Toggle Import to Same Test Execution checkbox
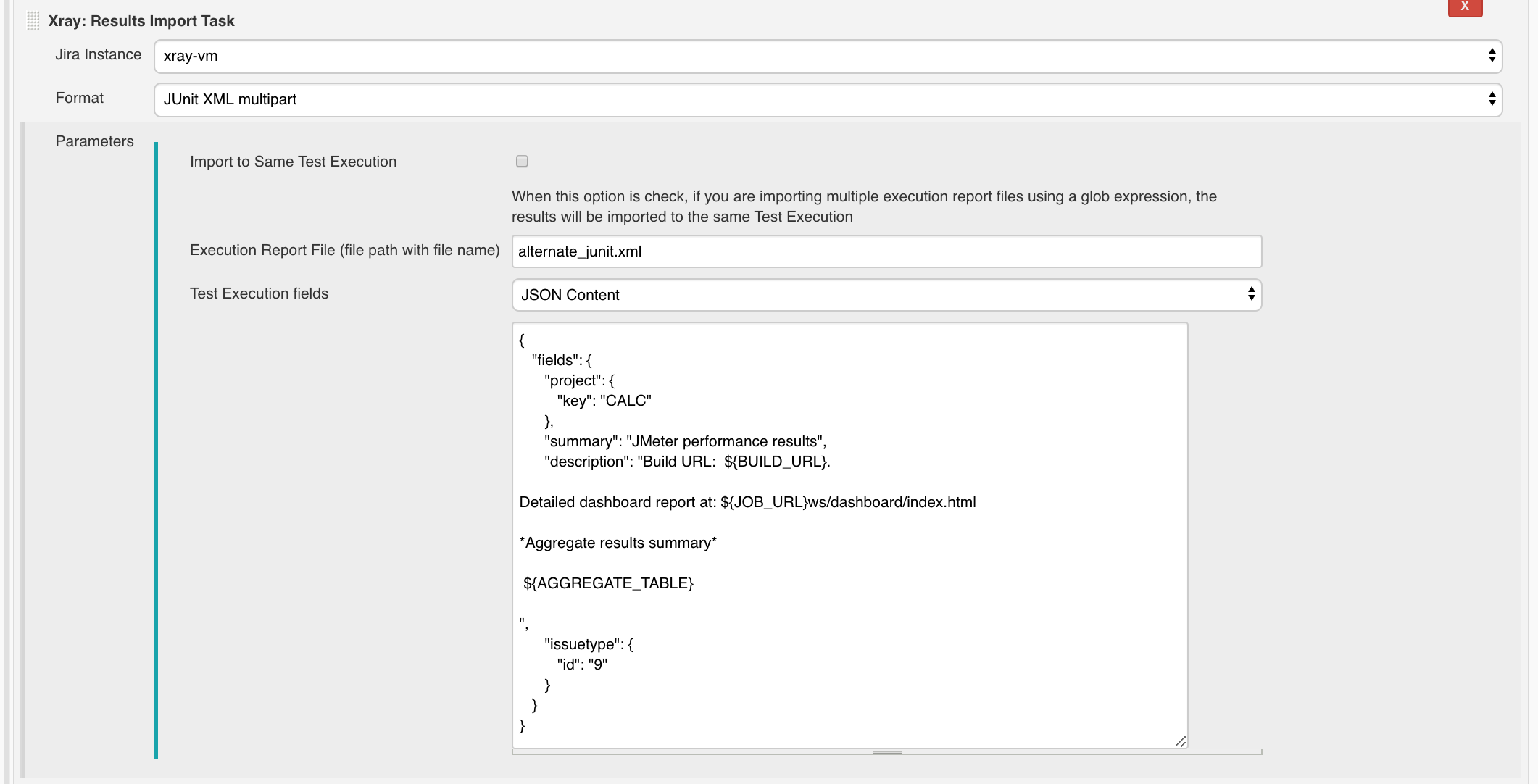1538x784 pixels. [x=522, y=162]
